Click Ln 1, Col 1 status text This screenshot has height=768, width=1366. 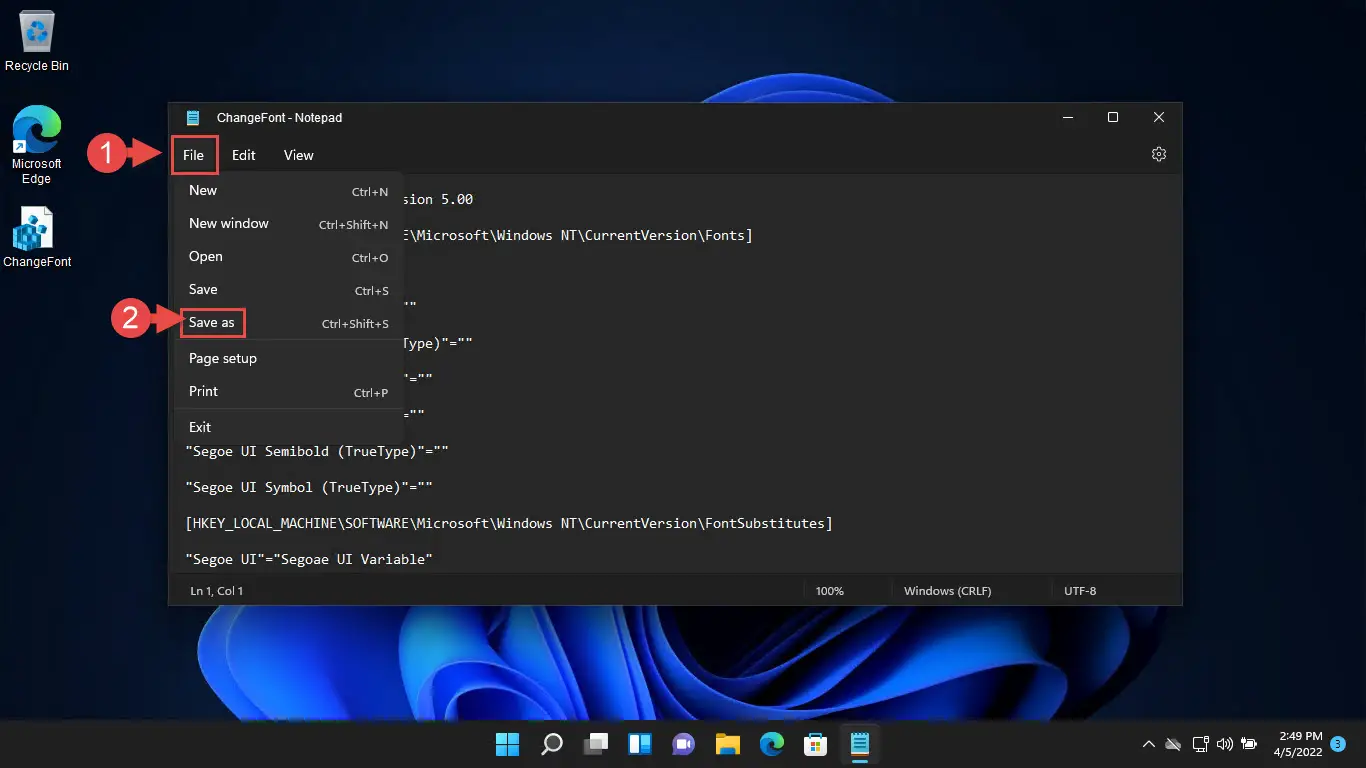217,591
